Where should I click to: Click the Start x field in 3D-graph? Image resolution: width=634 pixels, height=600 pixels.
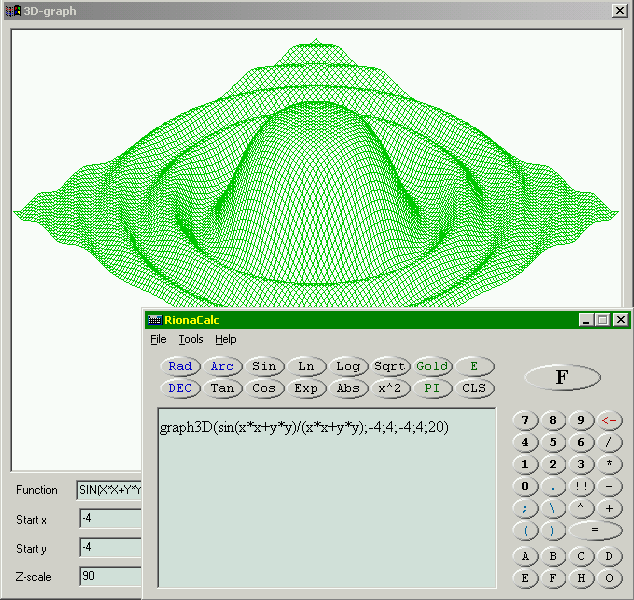pos(110,519)
